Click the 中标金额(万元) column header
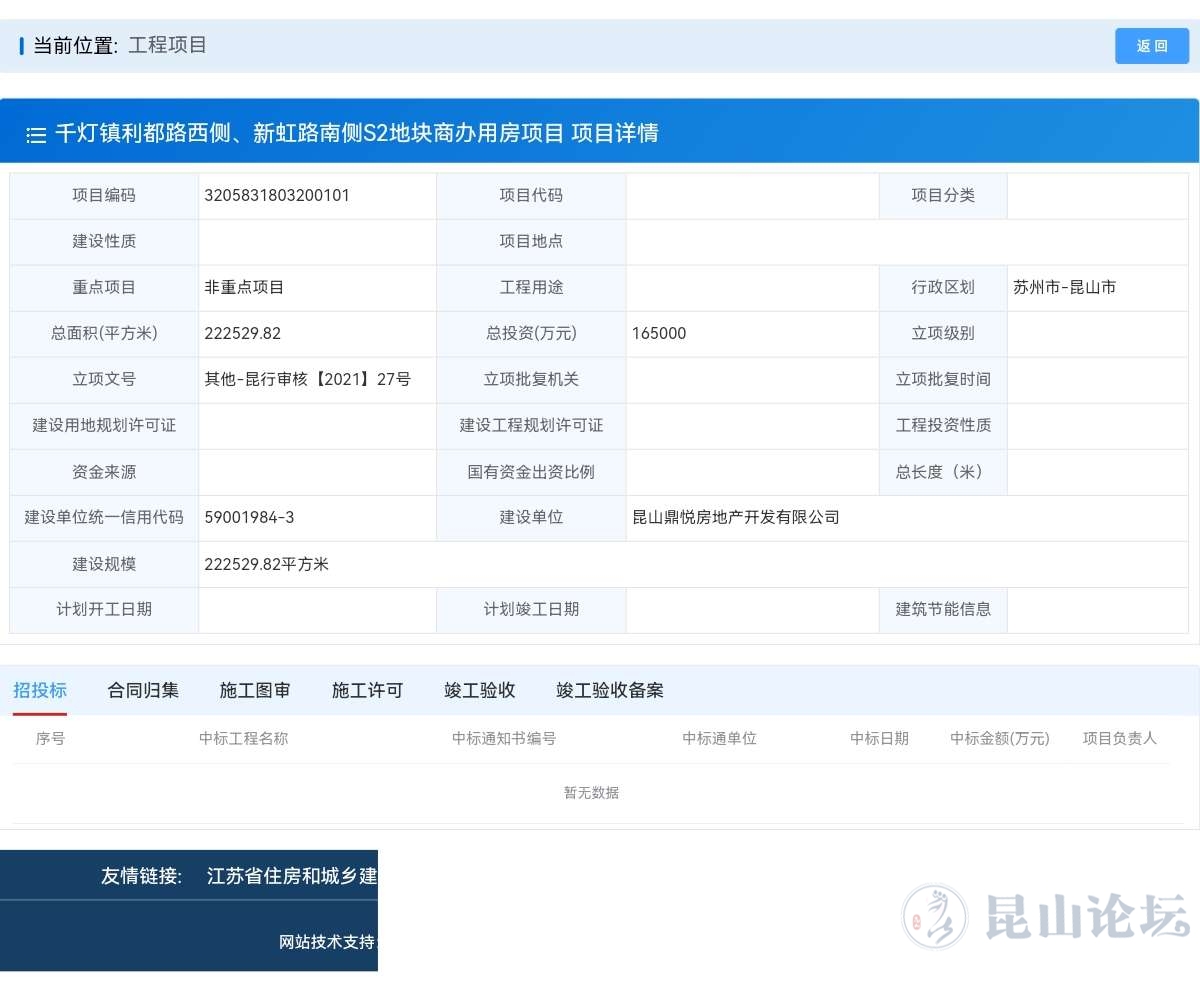Viewport: 1200px width, 991px height. tap(999, 738)
